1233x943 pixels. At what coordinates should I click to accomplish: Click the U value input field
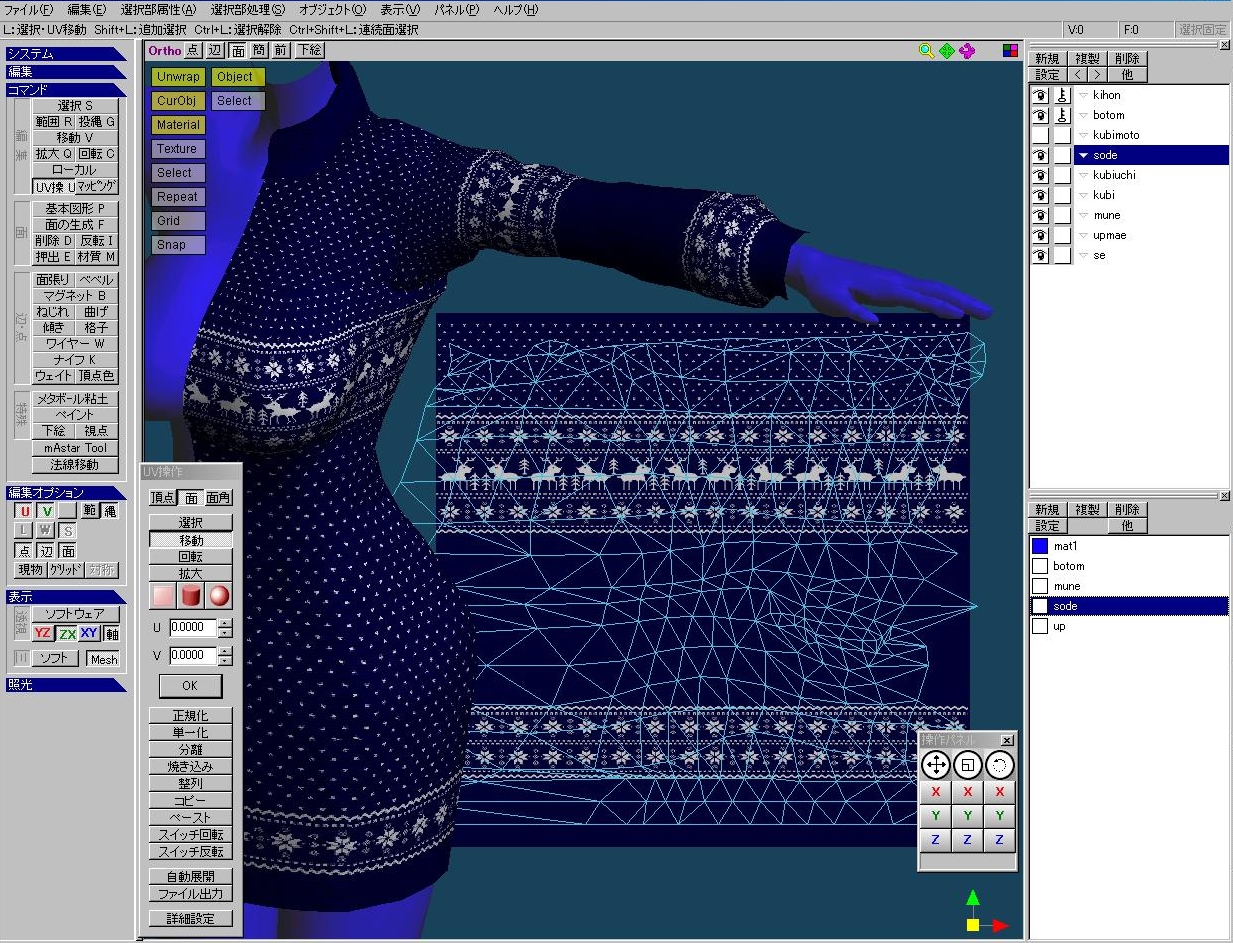192,628
